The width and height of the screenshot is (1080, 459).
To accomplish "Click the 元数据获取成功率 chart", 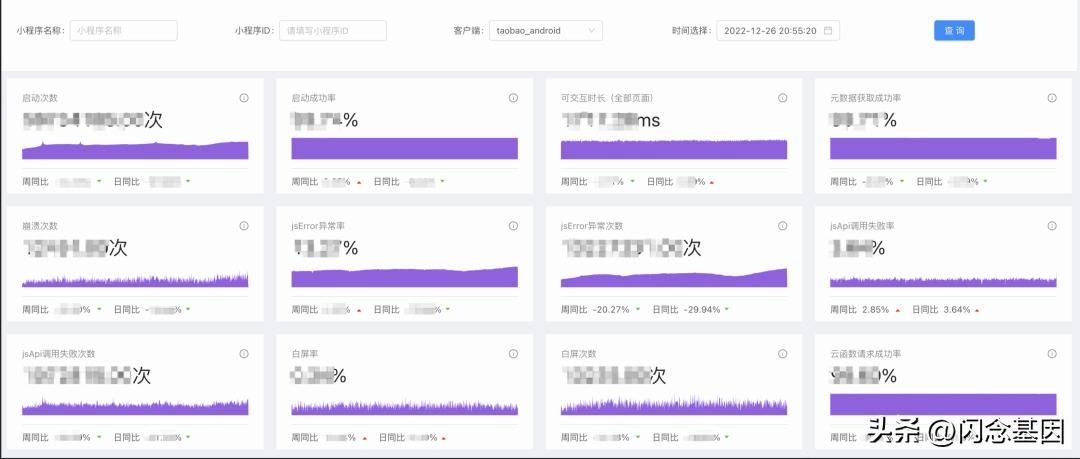I will [943, 149].
